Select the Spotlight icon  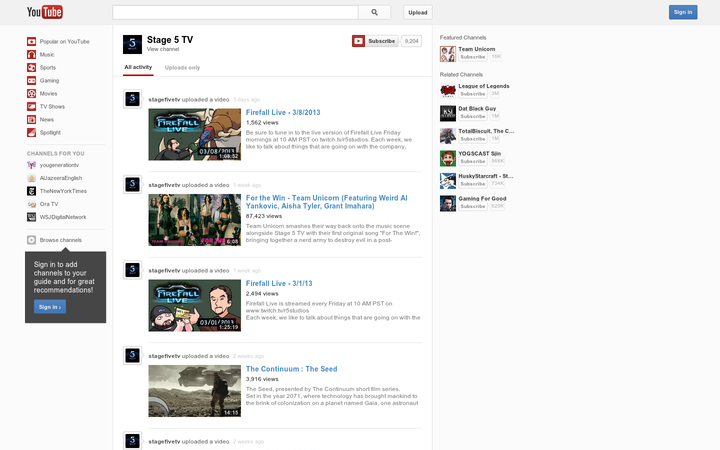(31, 132)
